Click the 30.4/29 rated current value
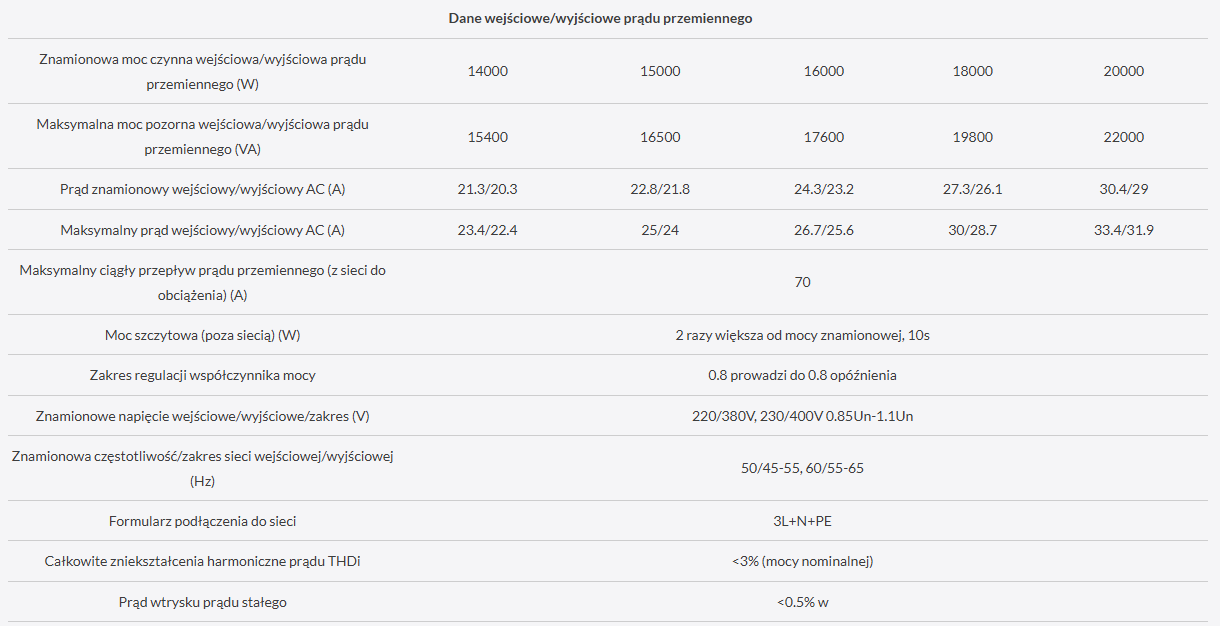This screenshot has width=1220, height=626. coord(1123,189)
